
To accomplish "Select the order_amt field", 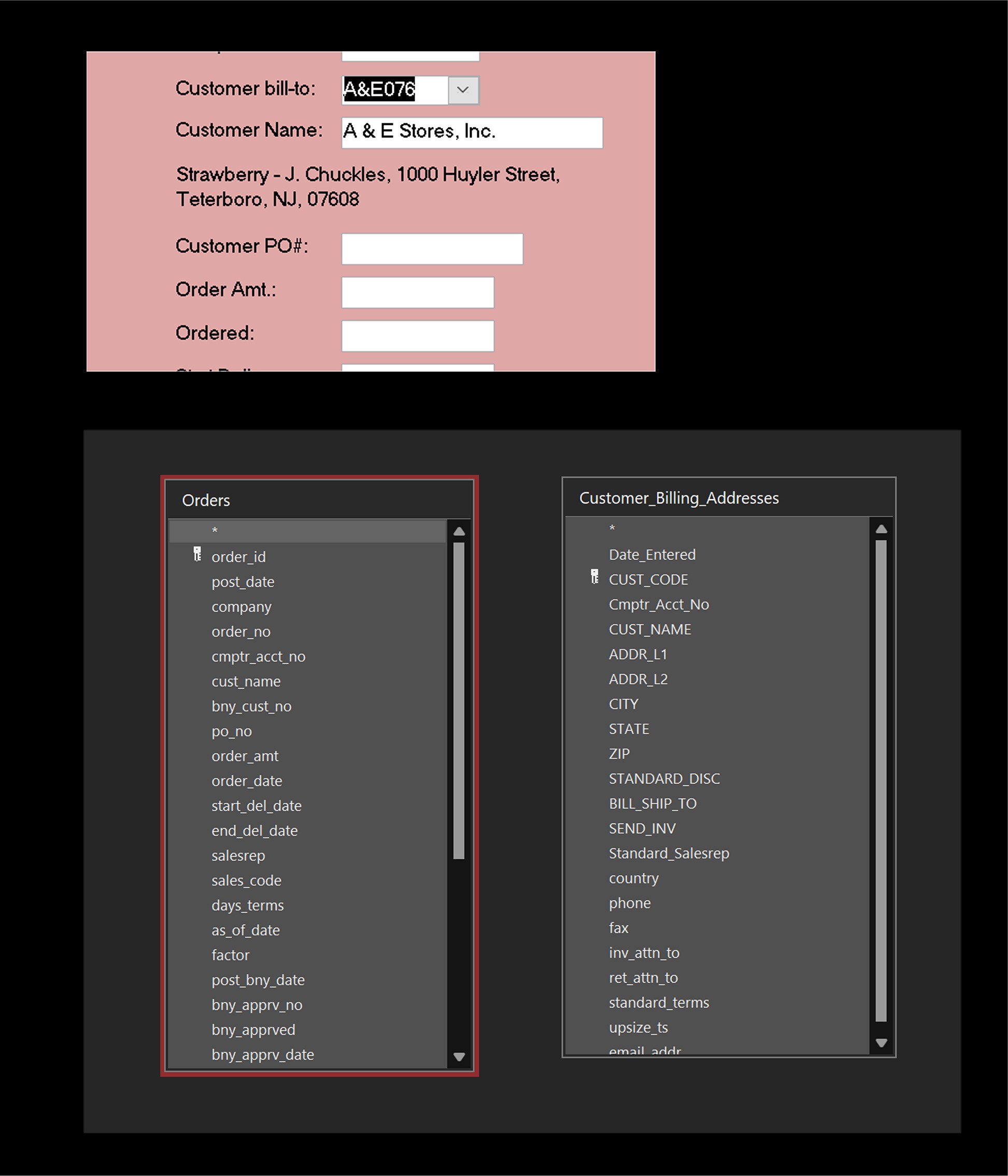I will 308,757.
